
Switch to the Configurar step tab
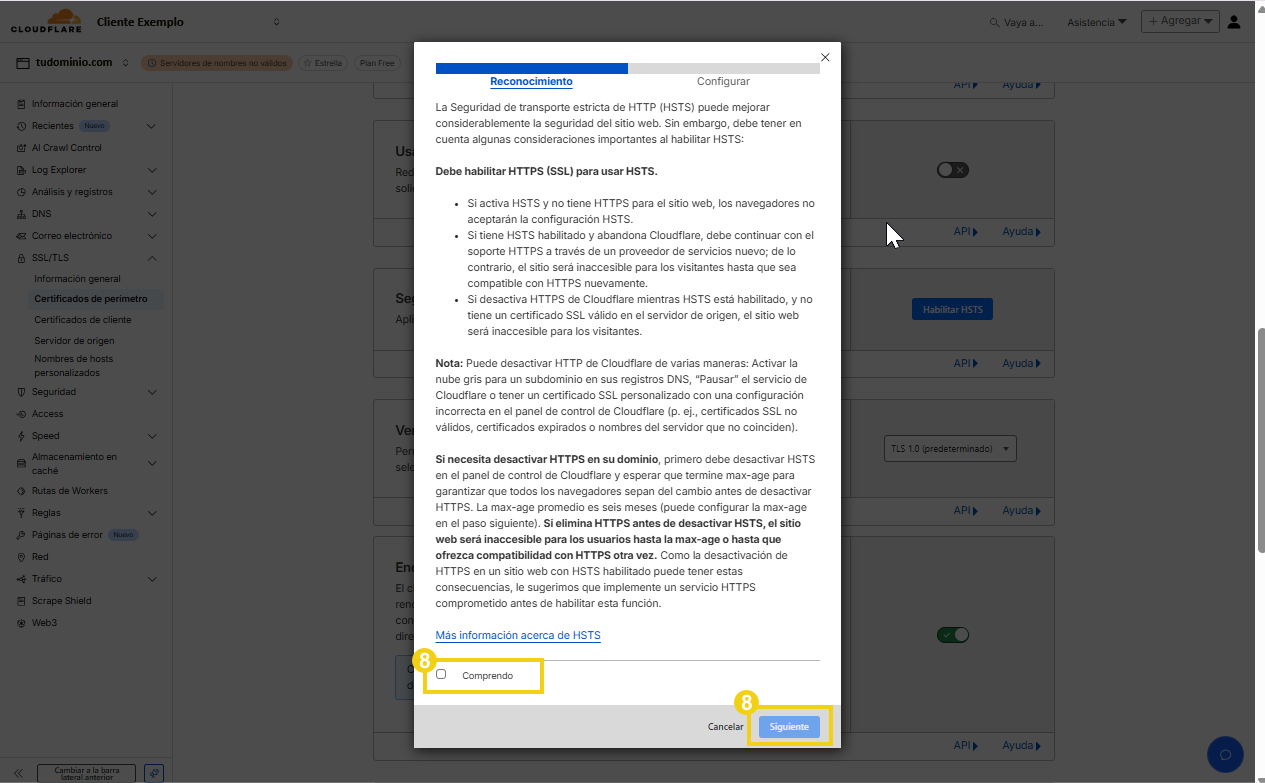coord(723,81)
